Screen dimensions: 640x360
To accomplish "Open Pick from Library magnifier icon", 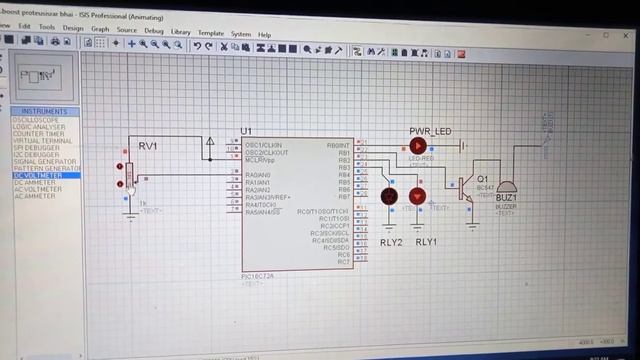I will pos(307,49).
